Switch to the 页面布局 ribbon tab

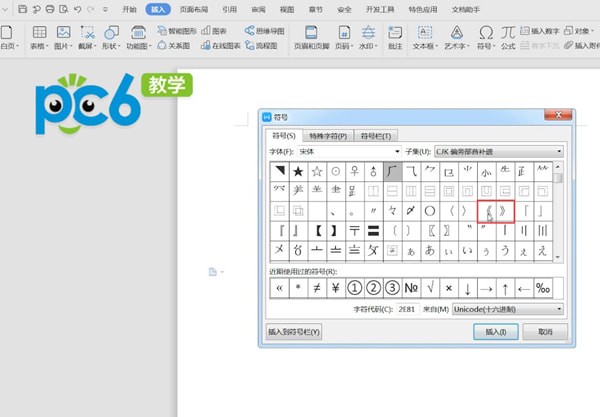[x=194, y=9]
